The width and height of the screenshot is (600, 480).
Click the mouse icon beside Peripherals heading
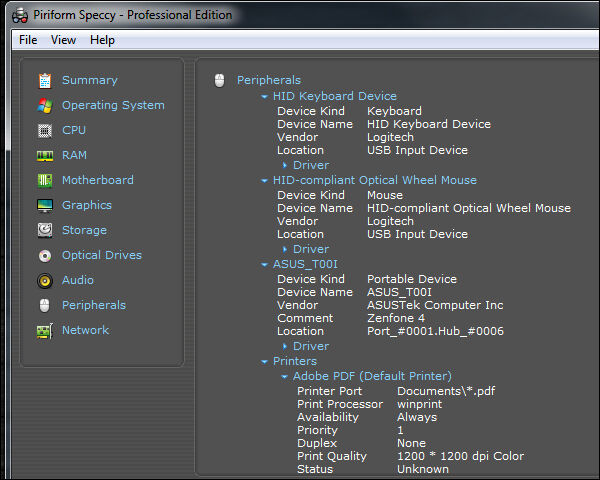219,80
